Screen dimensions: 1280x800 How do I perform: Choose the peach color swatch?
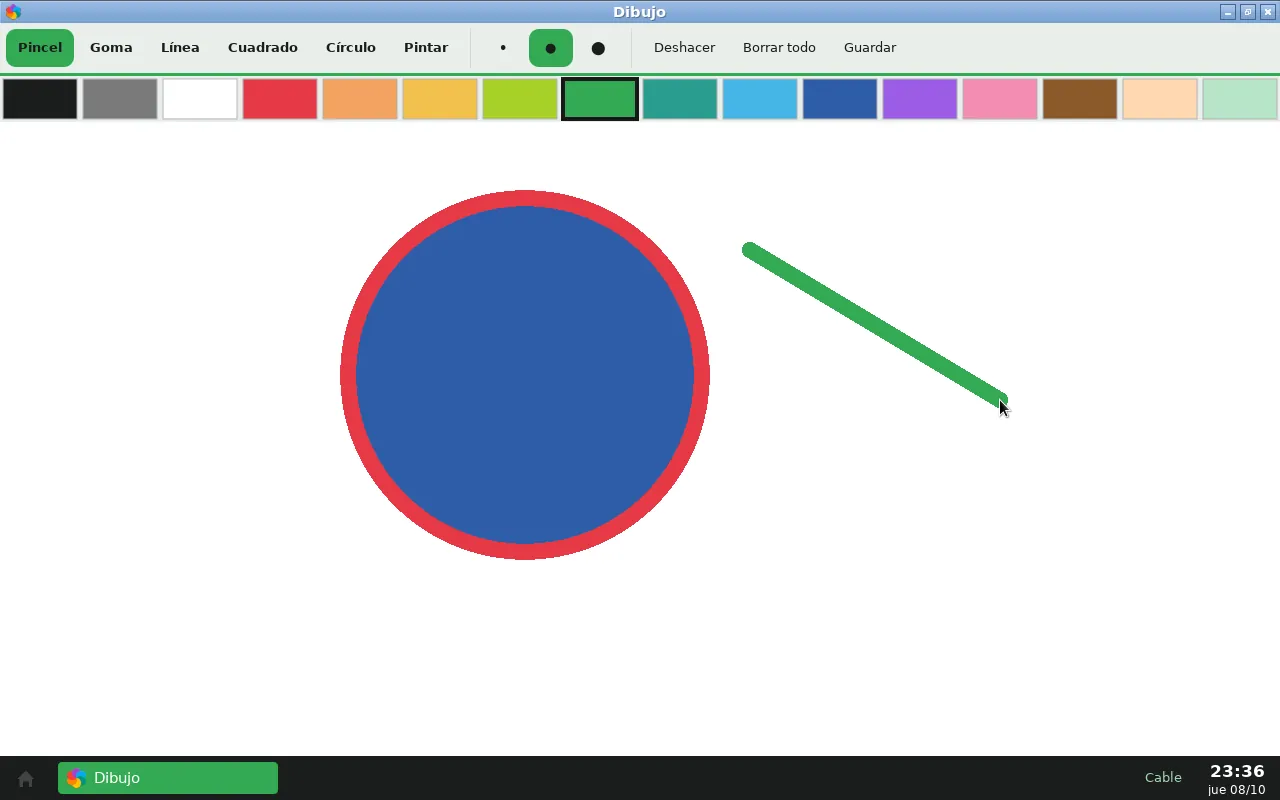pos(1160,99)
